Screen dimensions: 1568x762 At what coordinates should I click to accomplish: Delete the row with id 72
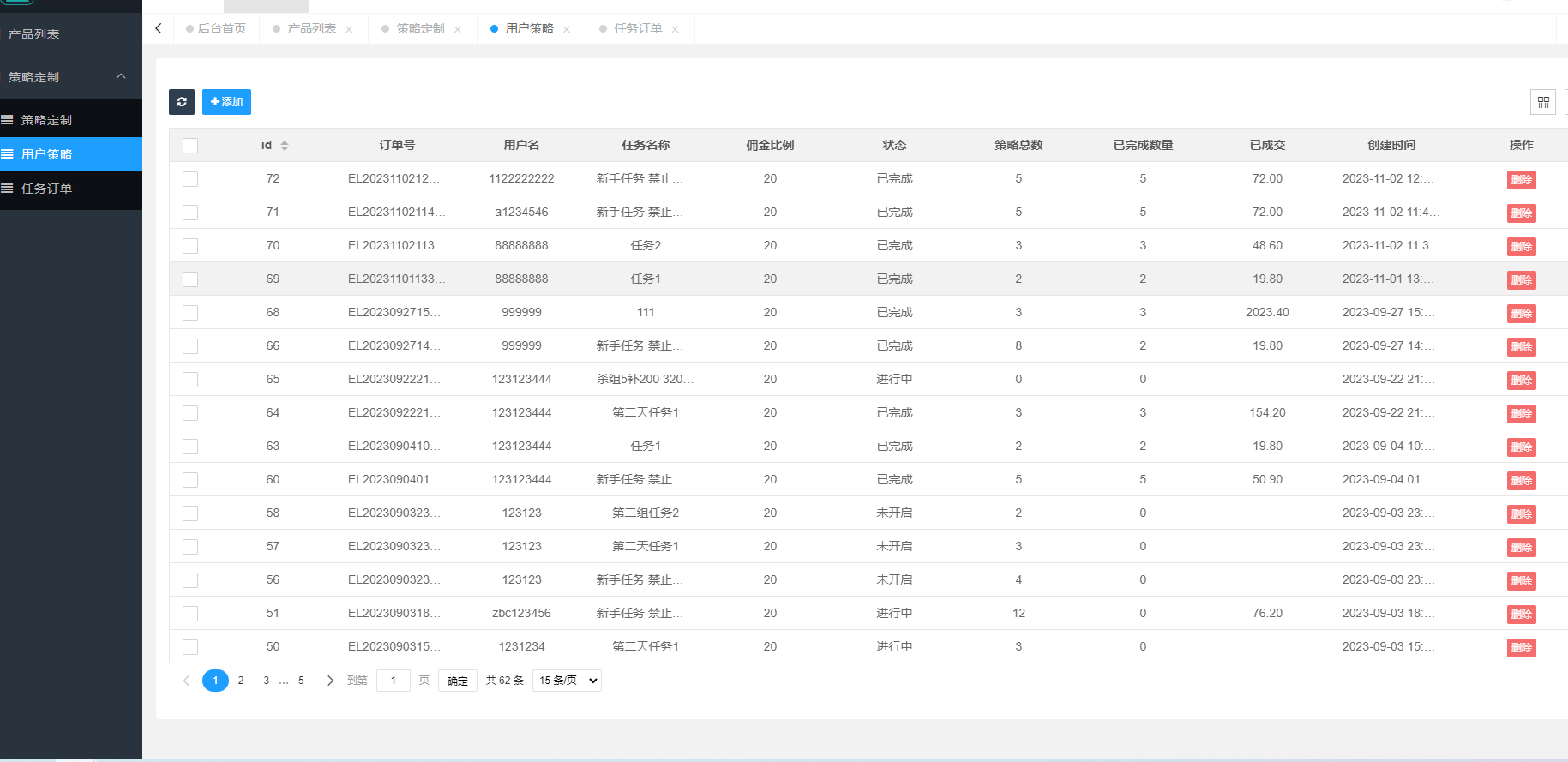[1522, 180]
